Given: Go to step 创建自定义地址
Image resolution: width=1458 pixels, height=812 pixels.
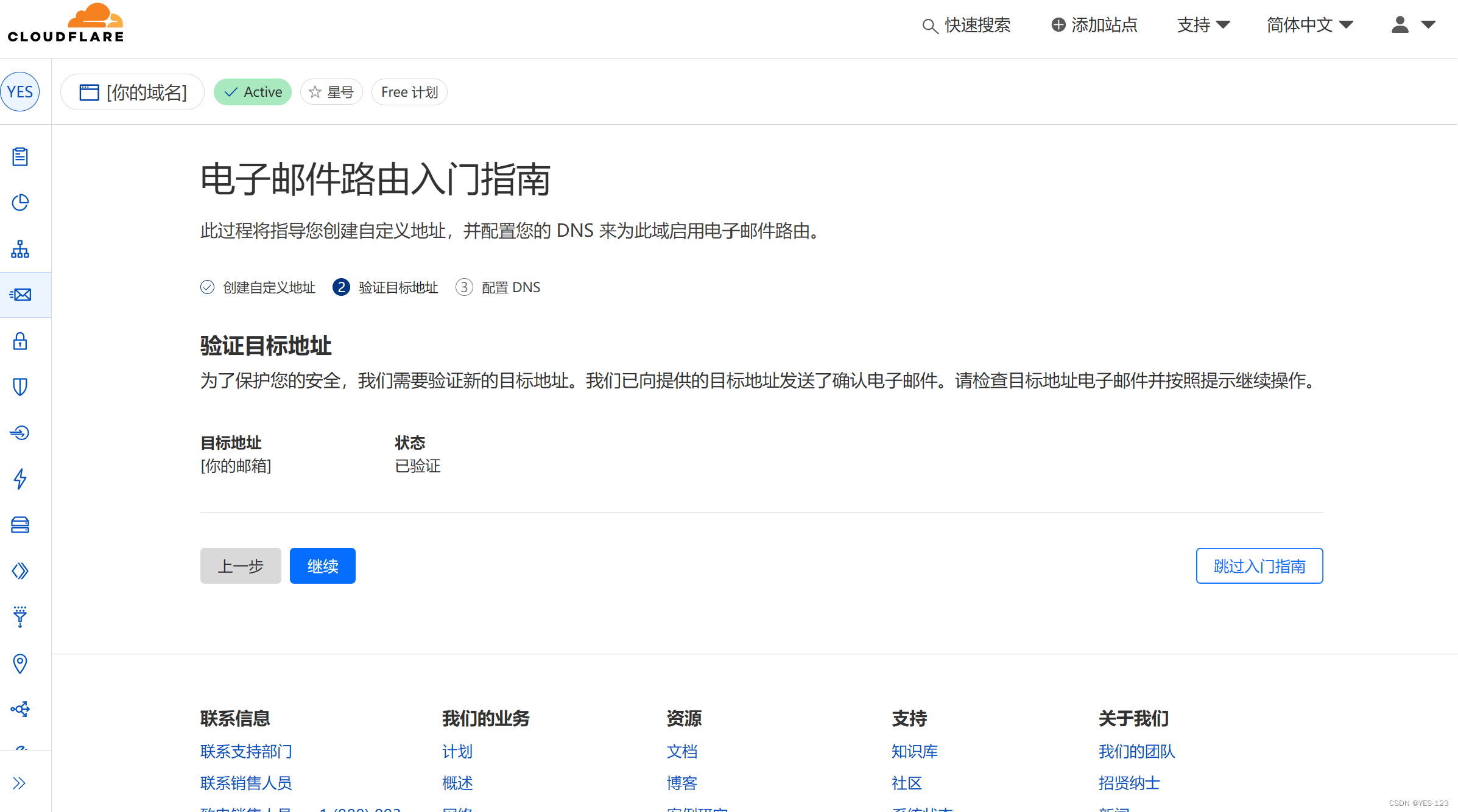Looking at the screenshot, I should click(x=258, y=287).
